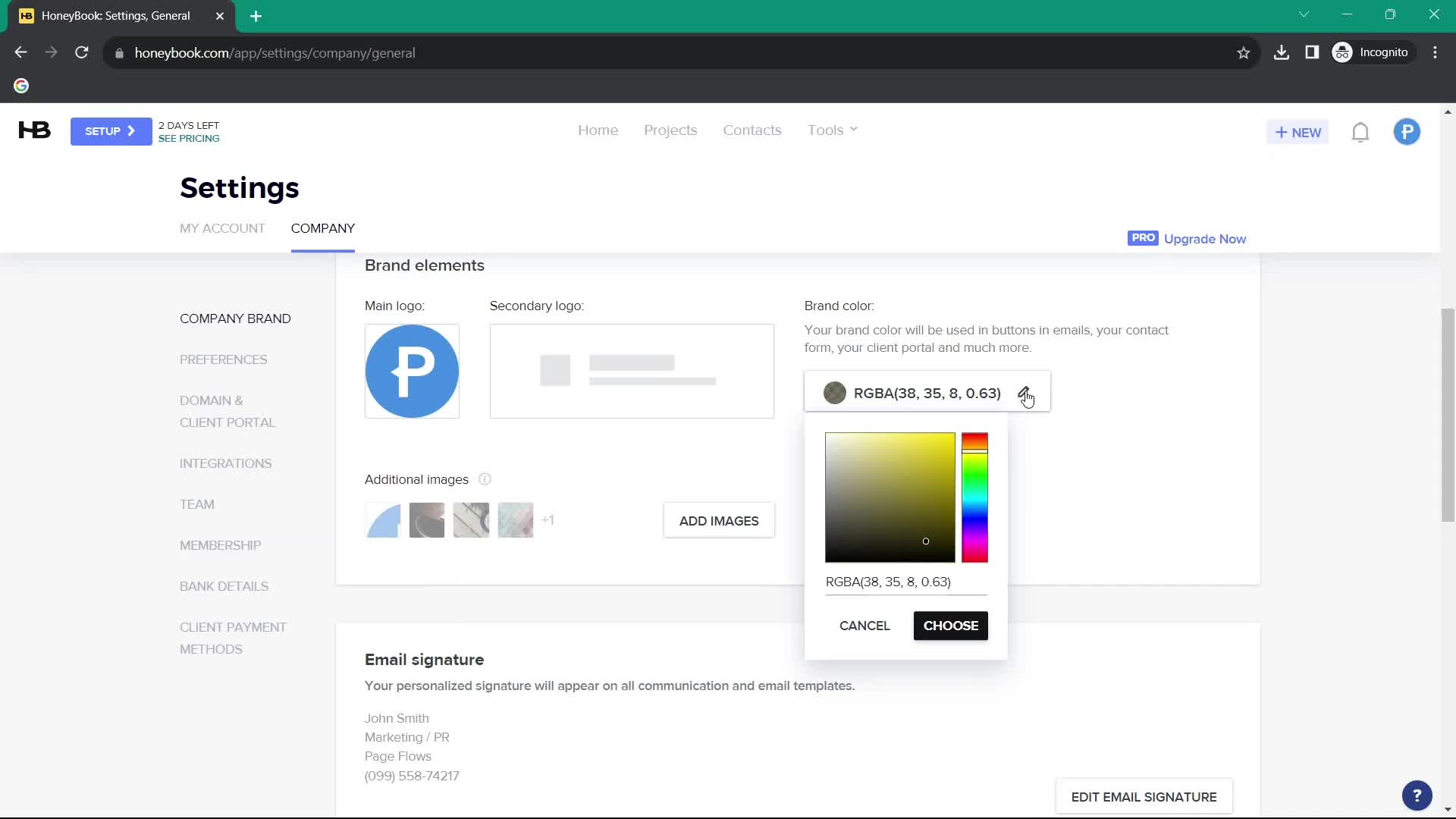The height and width of the screenshot is (819, 1456).
Task: Select the second additional image thumbnail
Action: click(427, 520)
